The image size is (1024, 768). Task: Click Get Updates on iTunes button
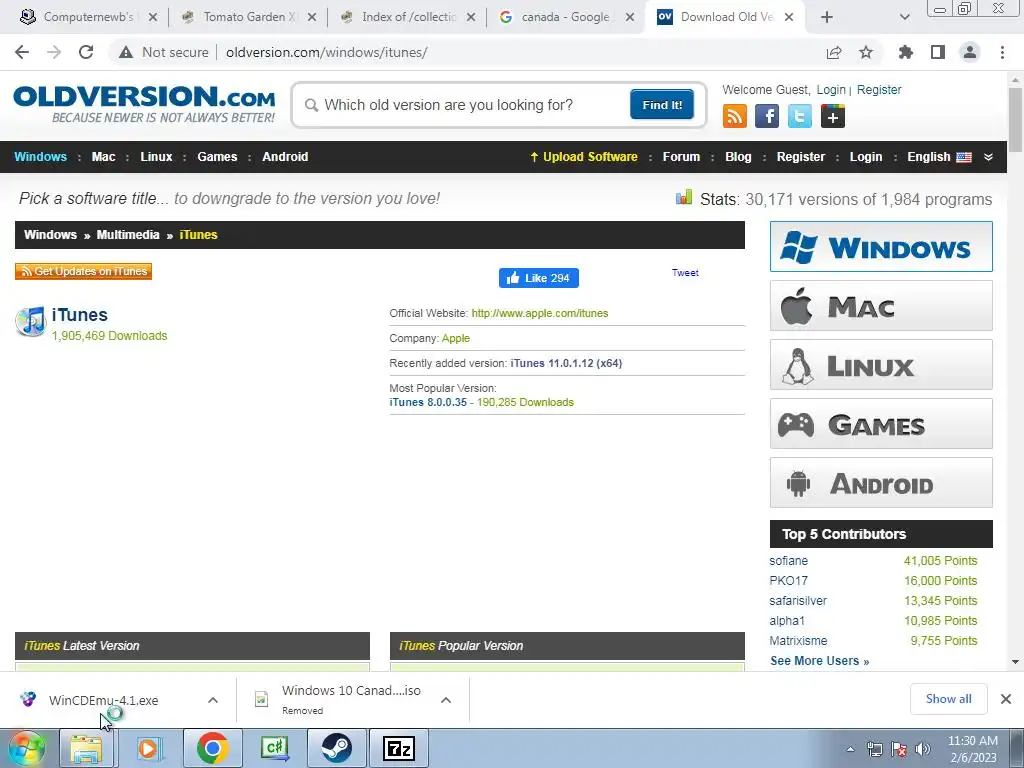(84, 271)
